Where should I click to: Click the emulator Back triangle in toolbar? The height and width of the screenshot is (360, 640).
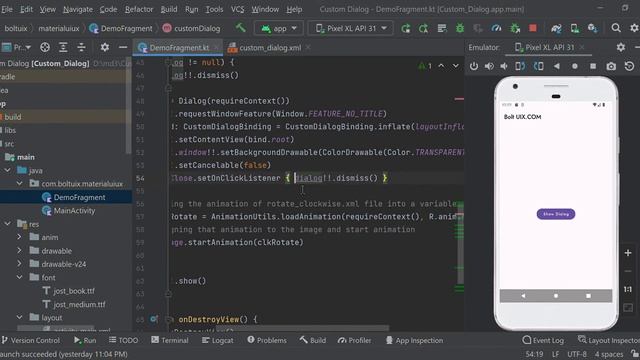point(557,66)
